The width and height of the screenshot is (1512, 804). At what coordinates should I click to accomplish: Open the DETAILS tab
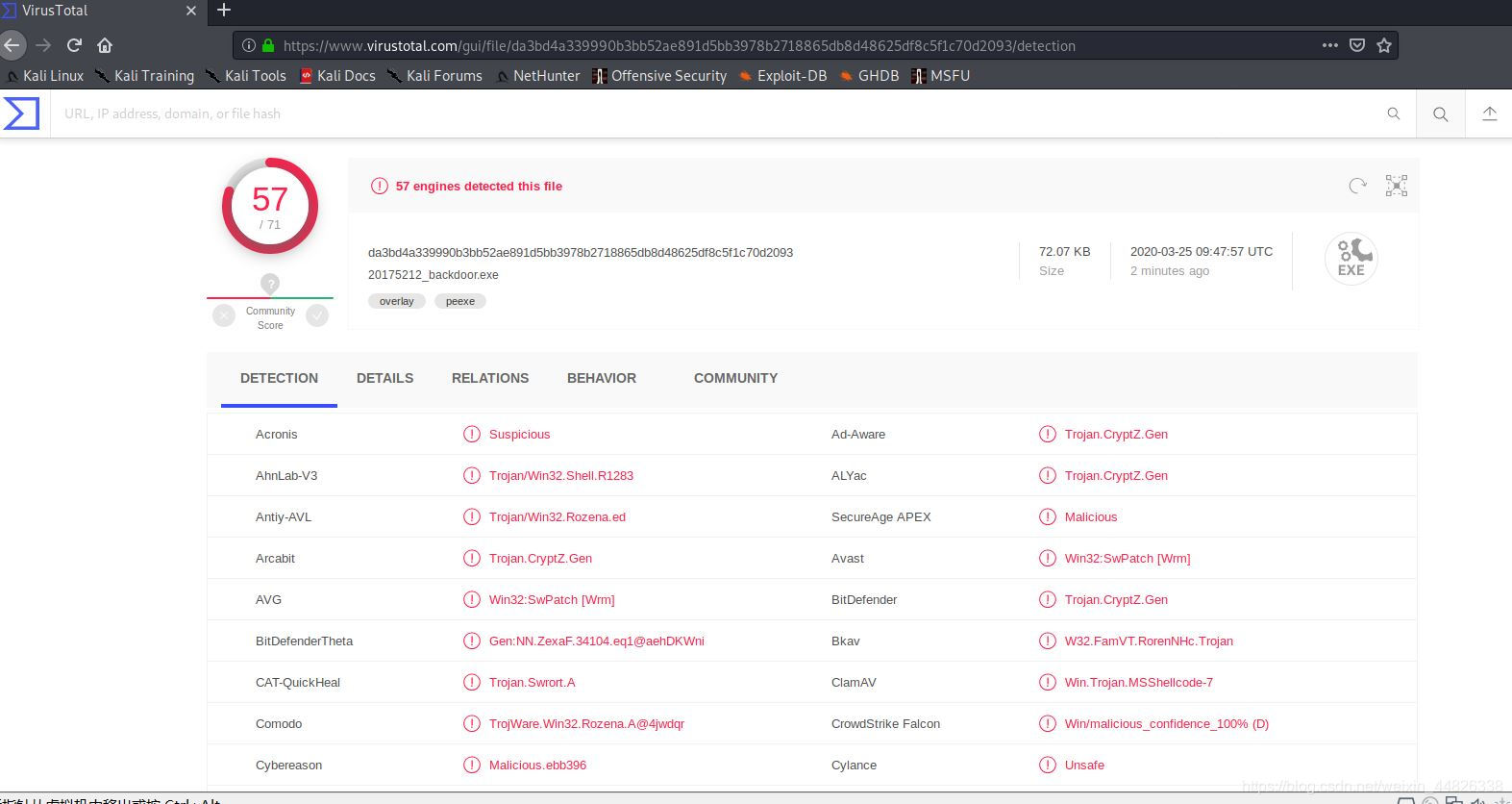[384, 378]
